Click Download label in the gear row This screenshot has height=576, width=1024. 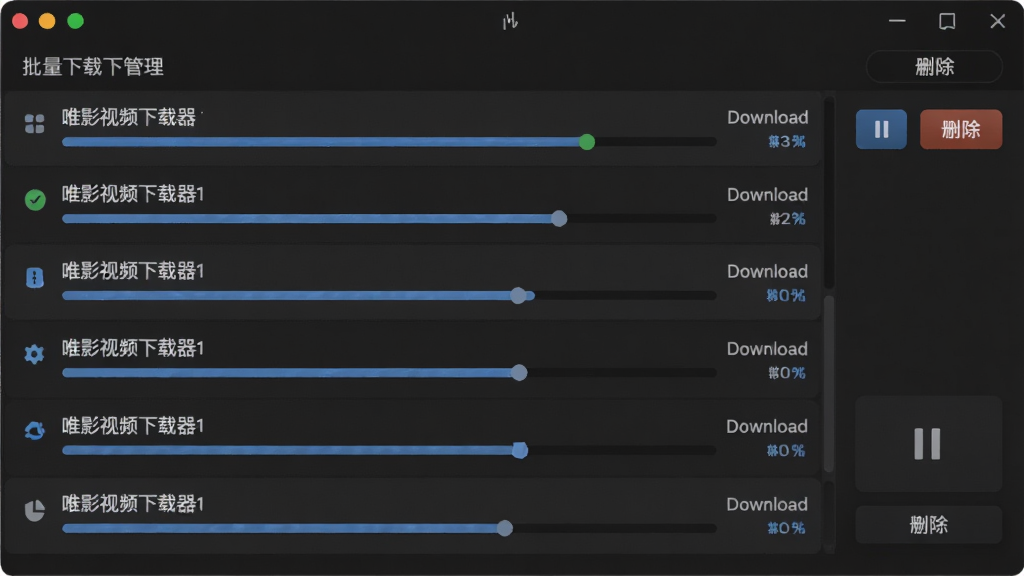pyautogui.click(x=767, y=349)
